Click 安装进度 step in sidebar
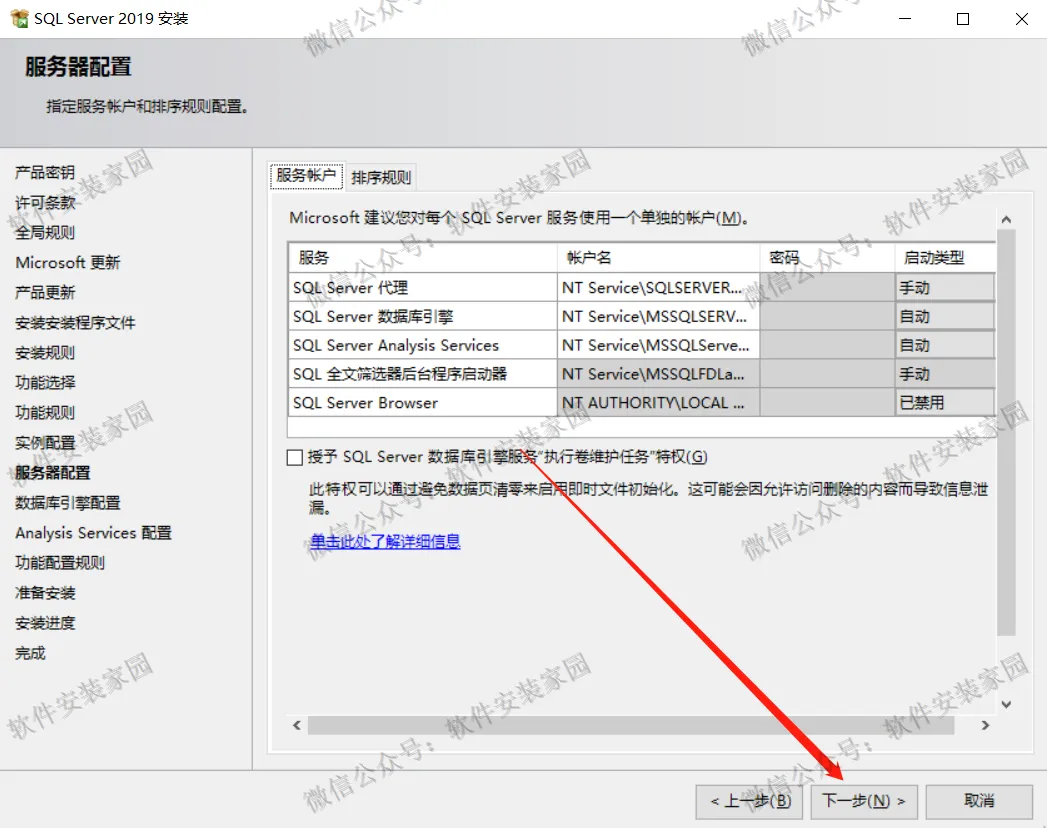 (x=45, y=623)
